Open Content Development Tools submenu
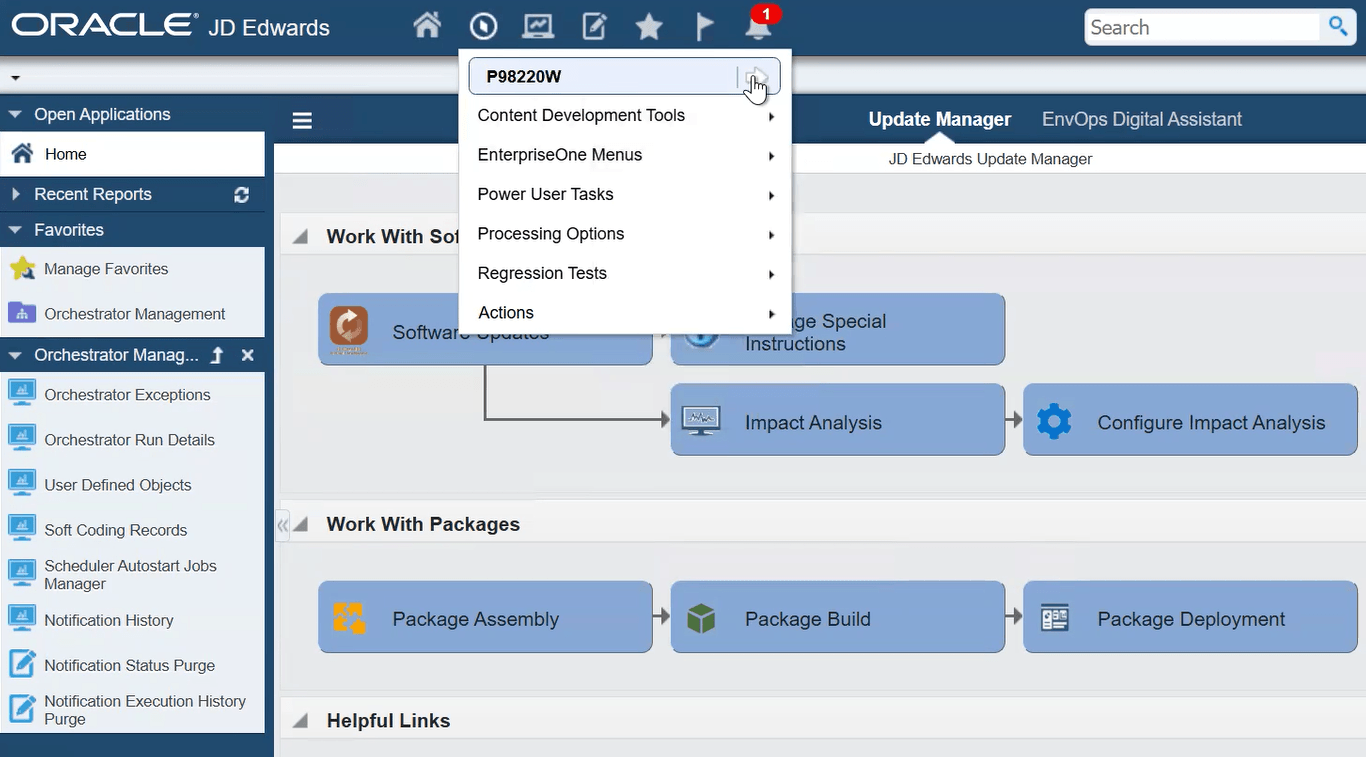 pyautogui.click(x=625, y=116)
